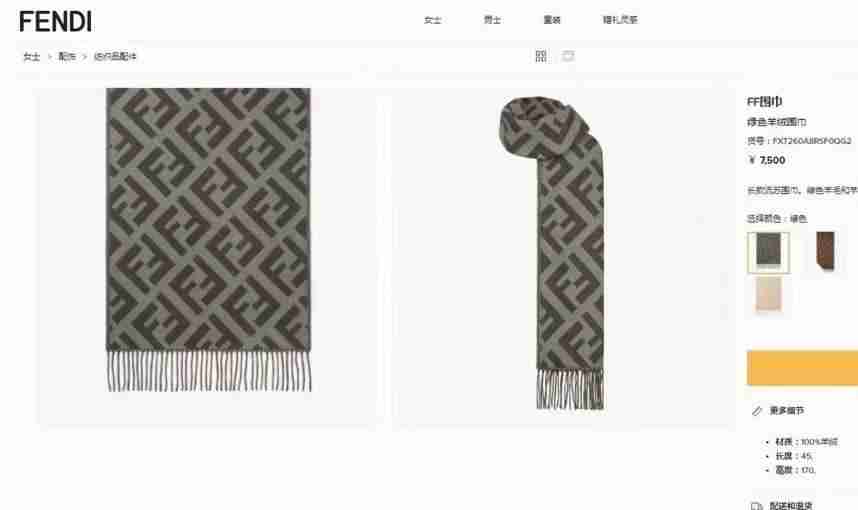Open the 童装 menu in header
858x510 pixels.
click(x=552, y=20)
